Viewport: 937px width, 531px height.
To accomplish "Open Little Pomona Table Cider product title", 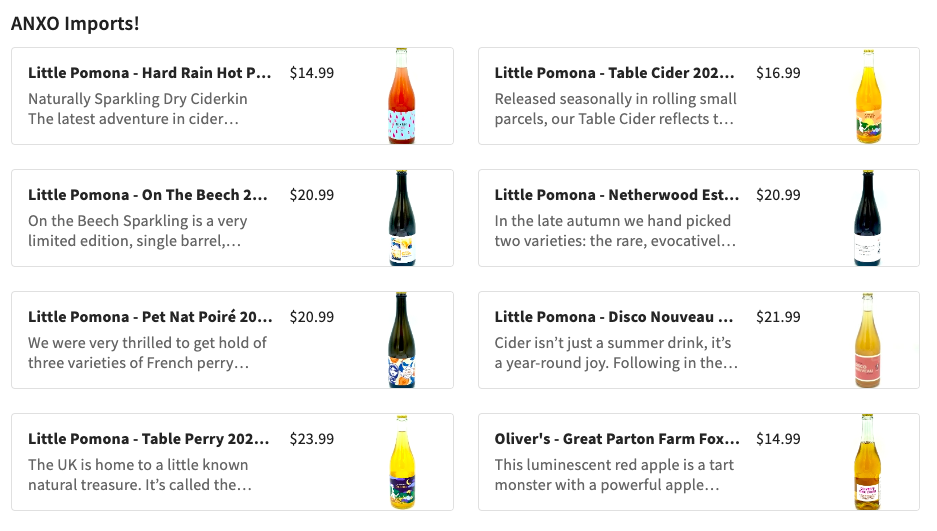I will click(x=615, y=73).
